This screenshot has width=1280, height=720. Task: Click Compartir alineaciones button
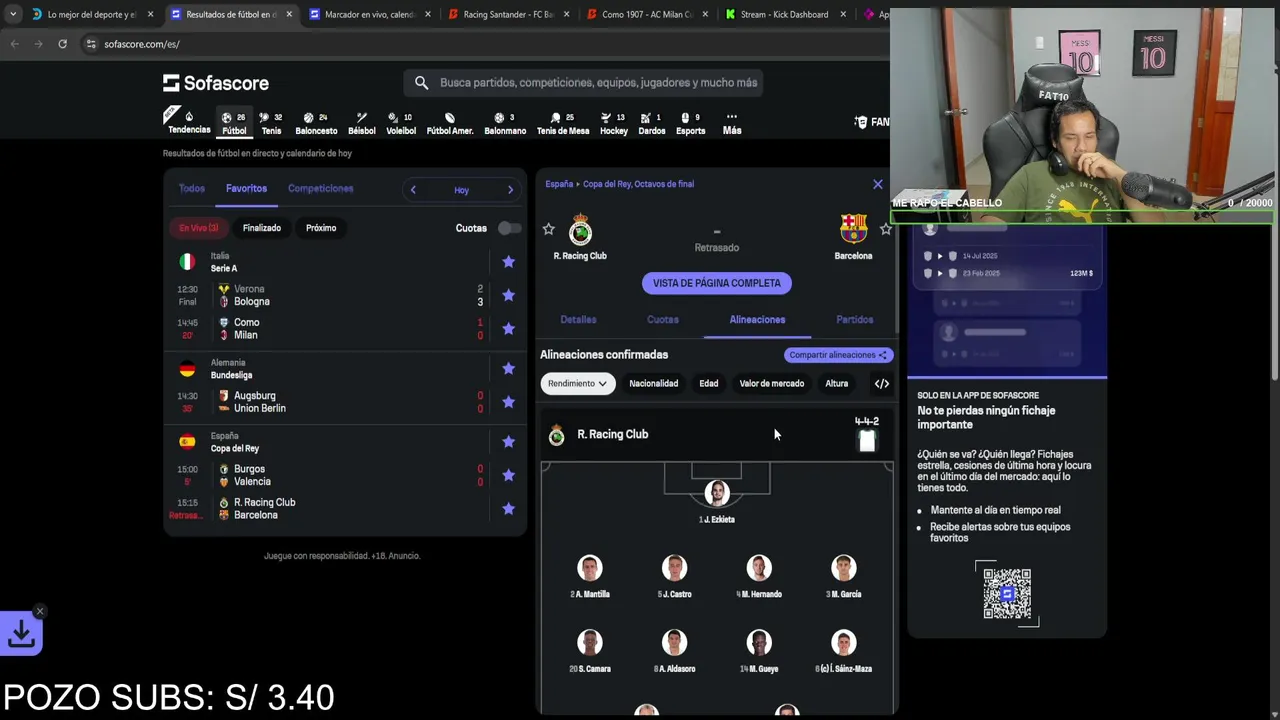[x=837, y=355]
